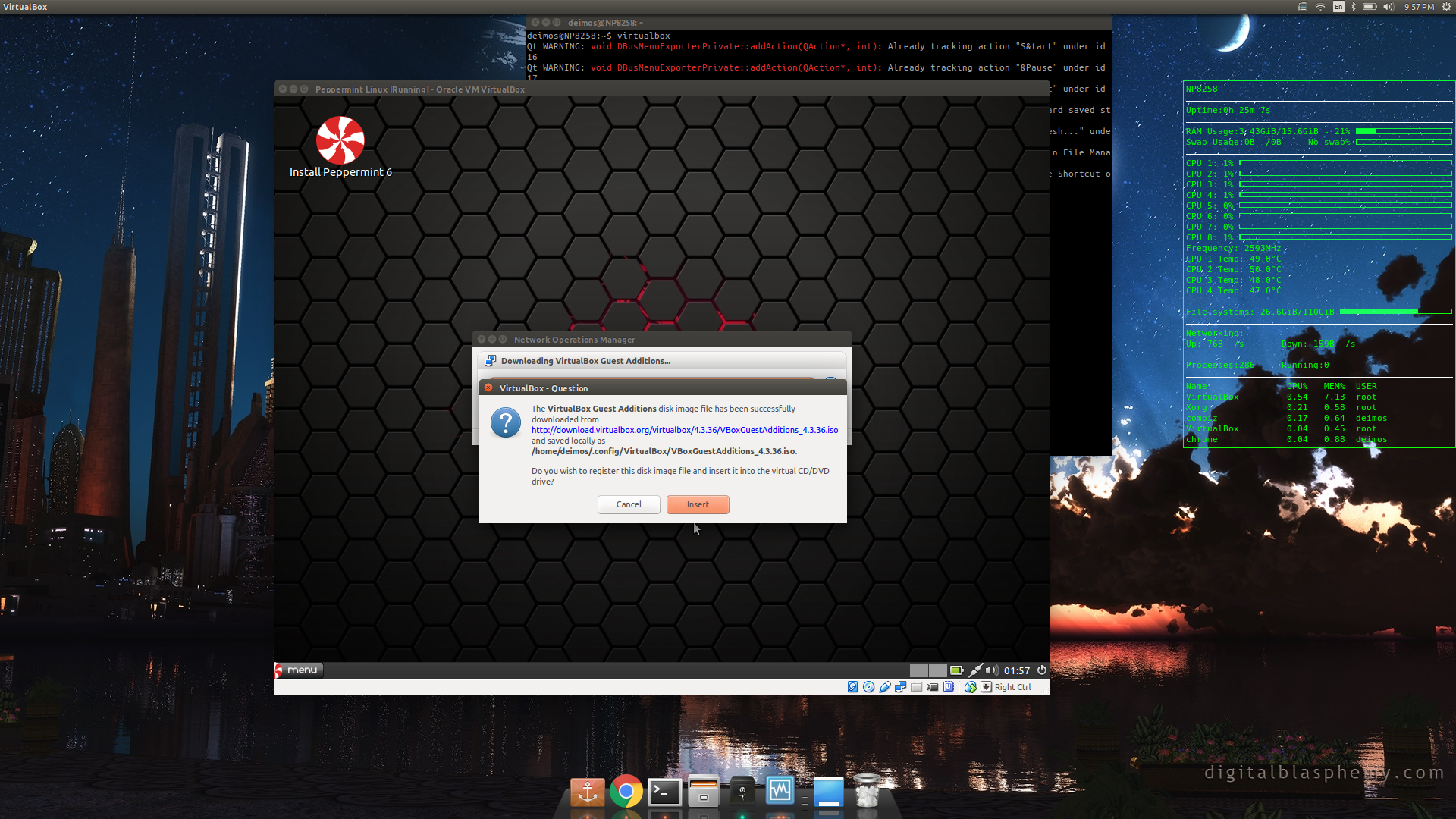Viewport: 1456px width, 819px height.
Task: Click the guest volume speaker icon
Action: tap(991, 670)
